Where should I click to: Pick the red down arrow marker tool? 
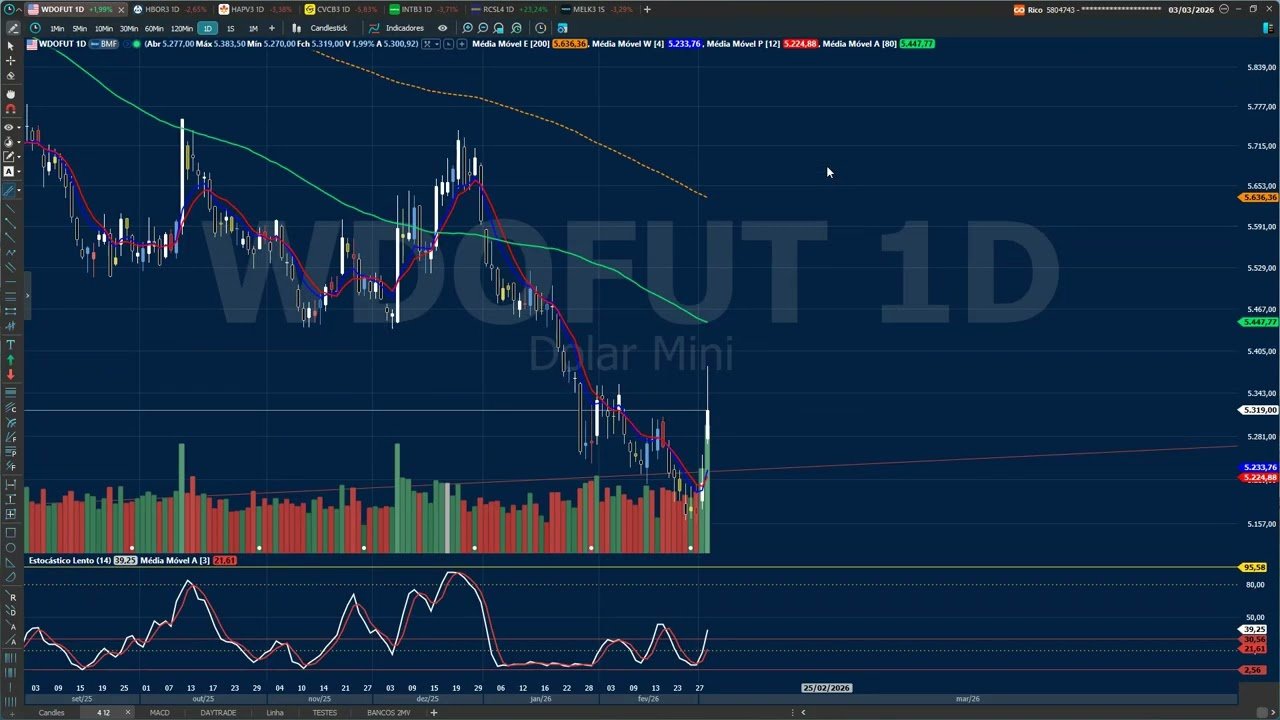click(x=11, y=375)
